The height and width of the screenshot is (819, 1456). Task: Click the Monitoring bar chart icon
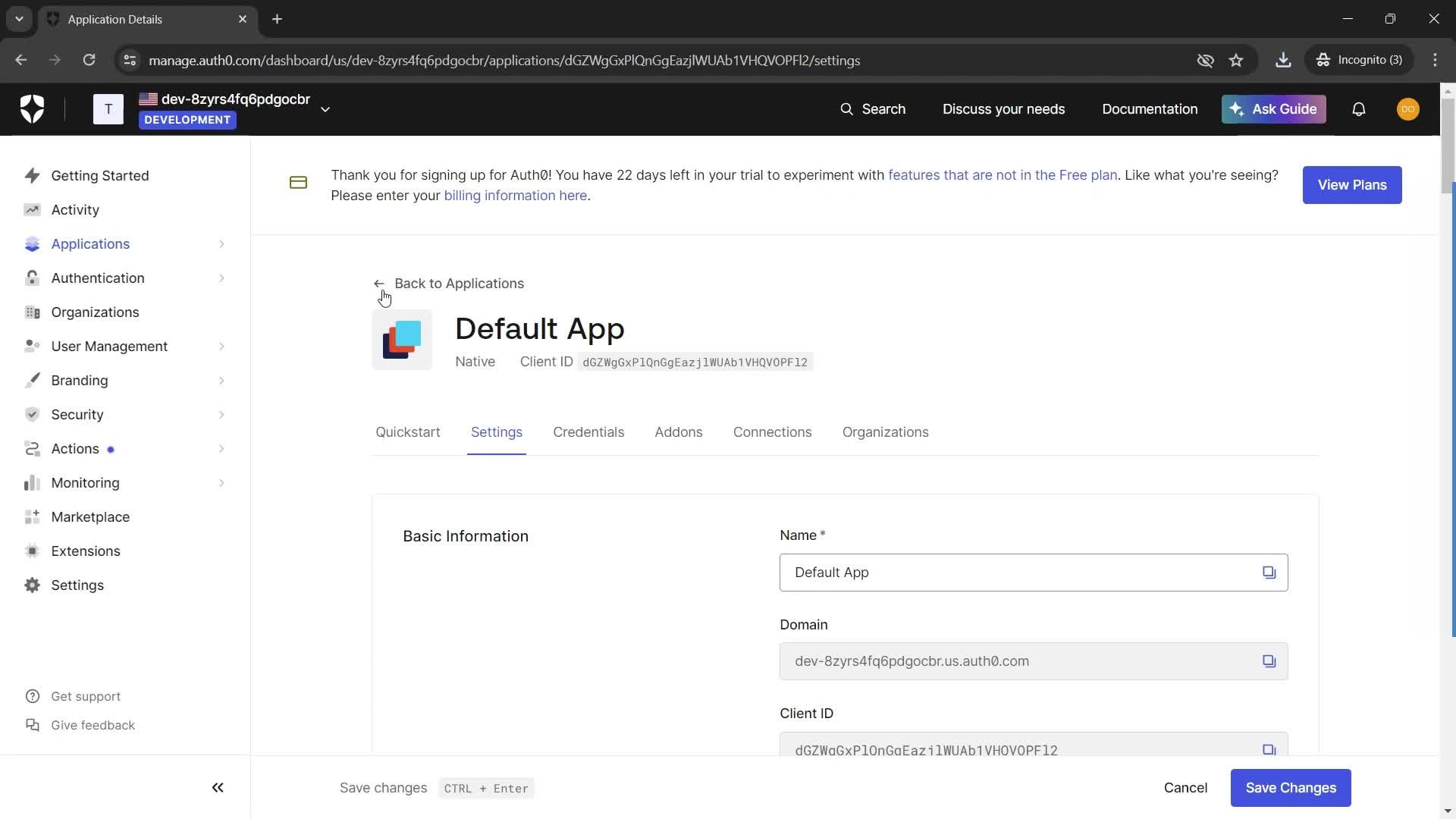click(32, 483)
